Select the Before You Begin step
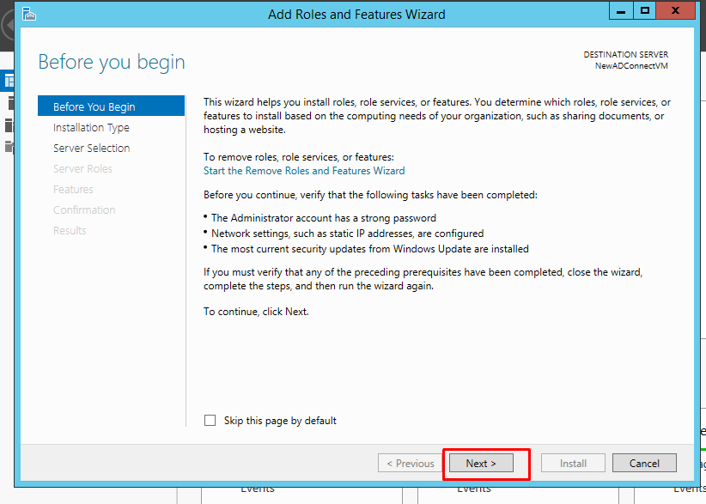This screenshot has height=504, width=706. click(94, 107)
